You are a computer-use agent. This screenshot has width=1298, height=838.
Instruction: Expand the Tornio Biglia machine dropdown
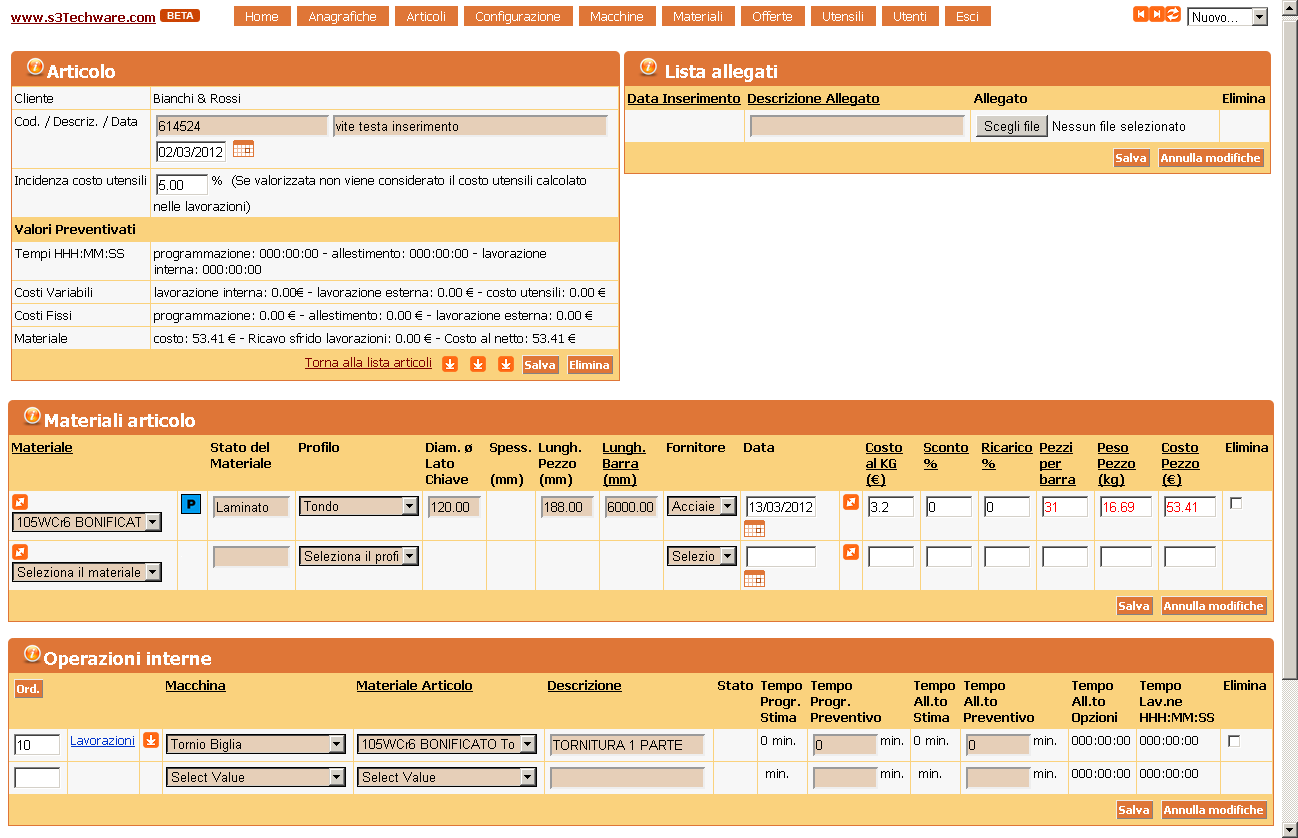(255, 745)
